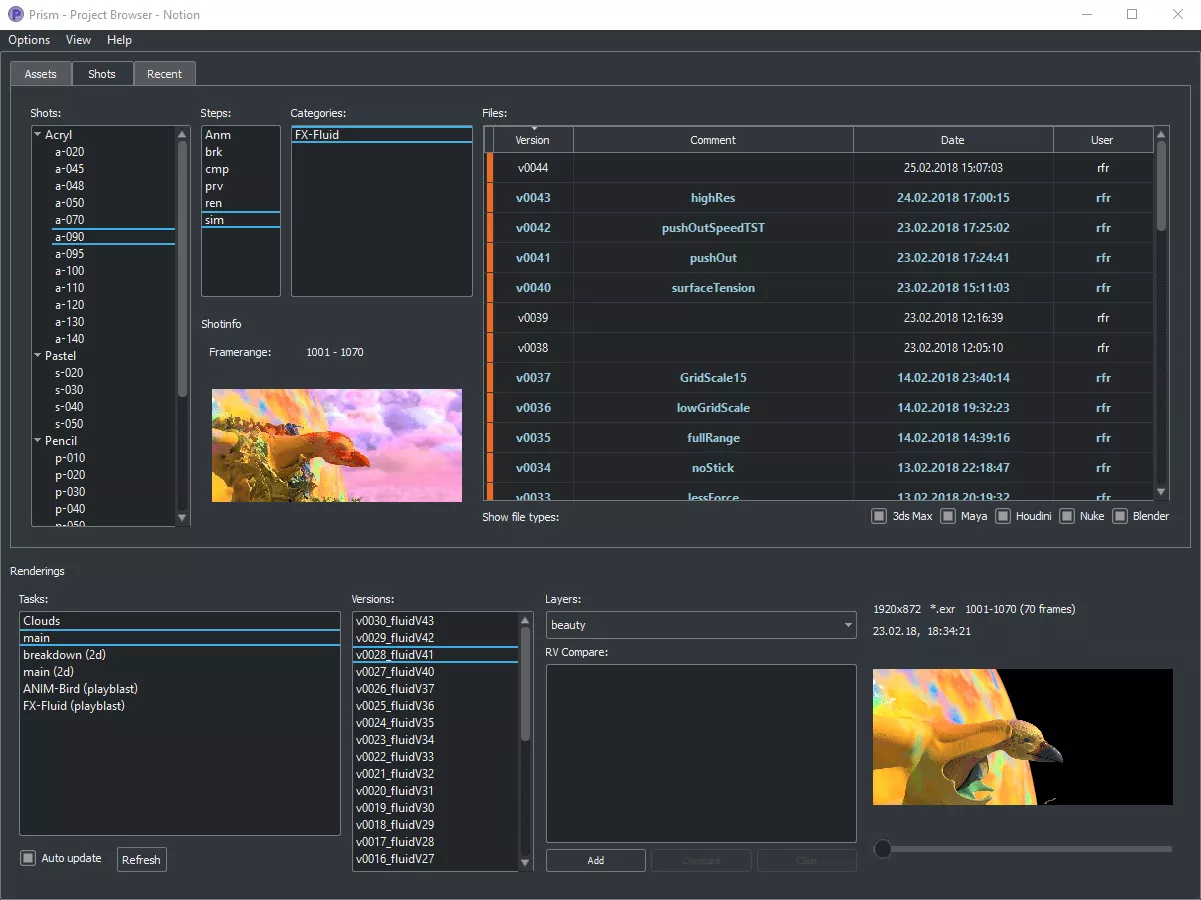1201x900 pixels.
Task: Toggle the Blender file type checkbox
Action: click(1120, 516)
